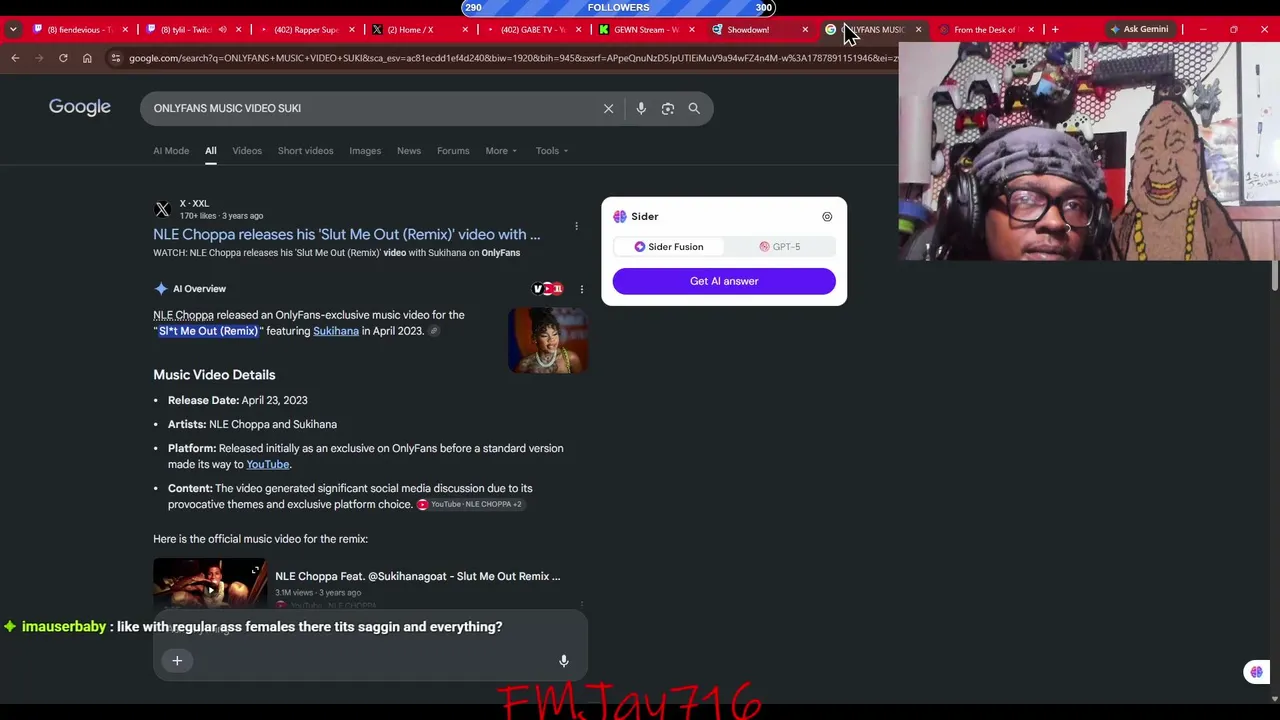This screenshot has height=720, width=1280.
Task: Switch to News results tab
Action: 409,151
